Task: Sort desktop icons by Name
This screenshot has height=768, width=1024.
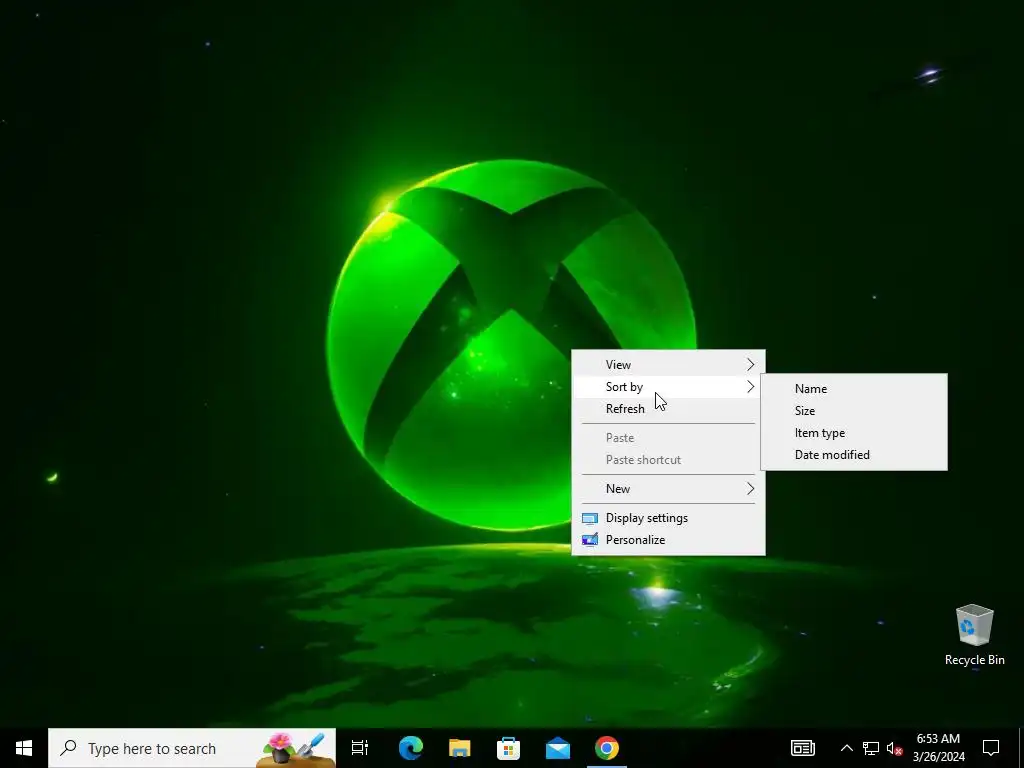Action: point(854,389)
